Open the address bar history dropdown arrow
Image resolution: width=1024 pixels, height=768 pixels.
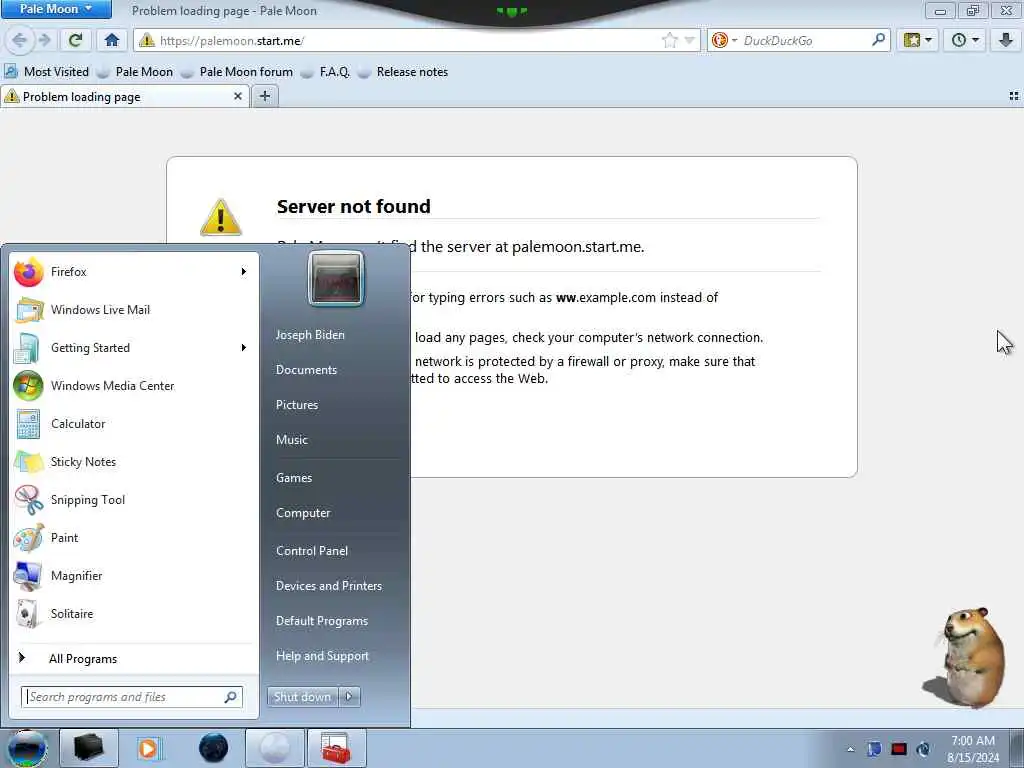690,40
